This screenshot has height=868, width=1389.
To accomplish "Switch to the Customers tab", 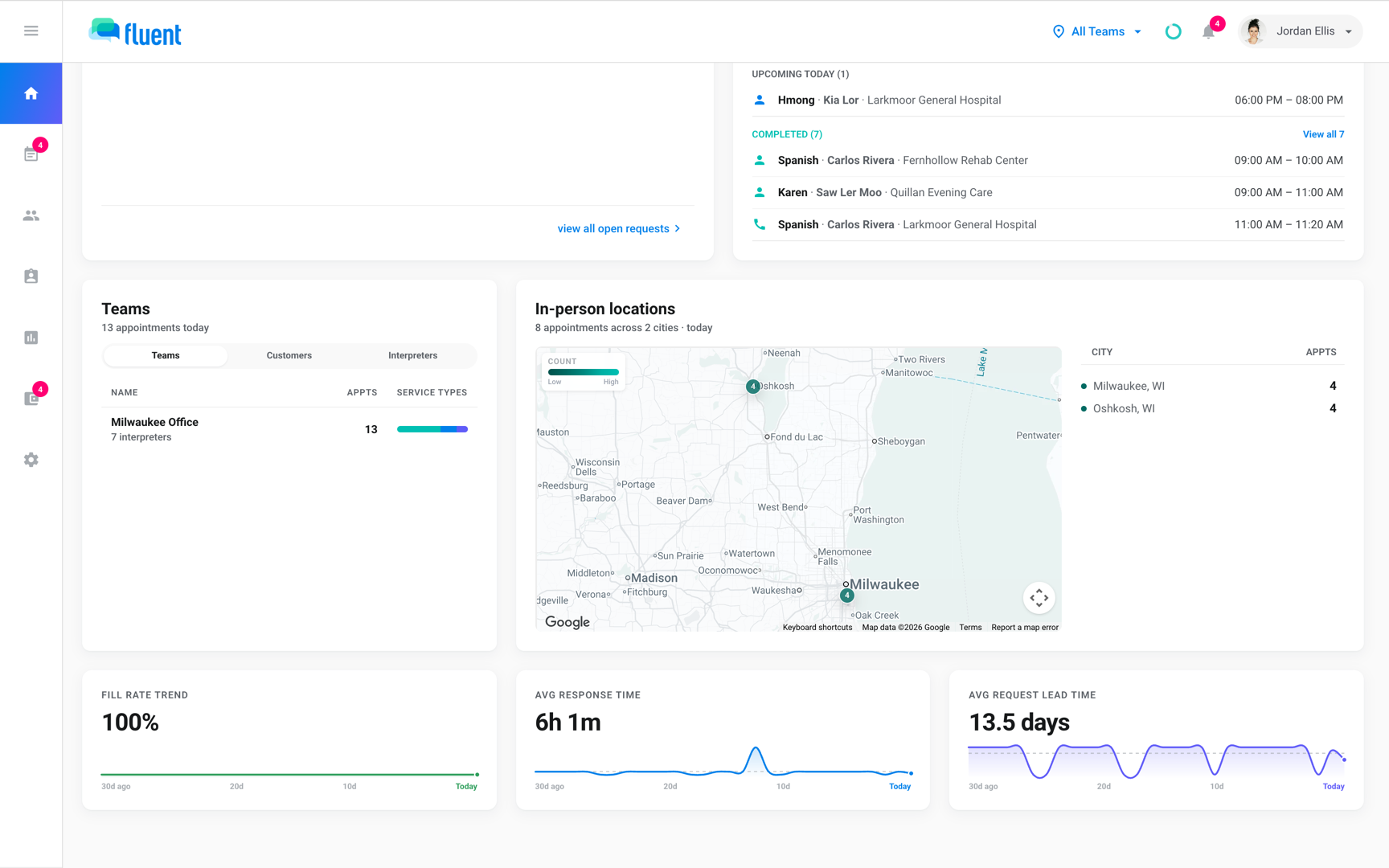I will (x=289, y=355).
